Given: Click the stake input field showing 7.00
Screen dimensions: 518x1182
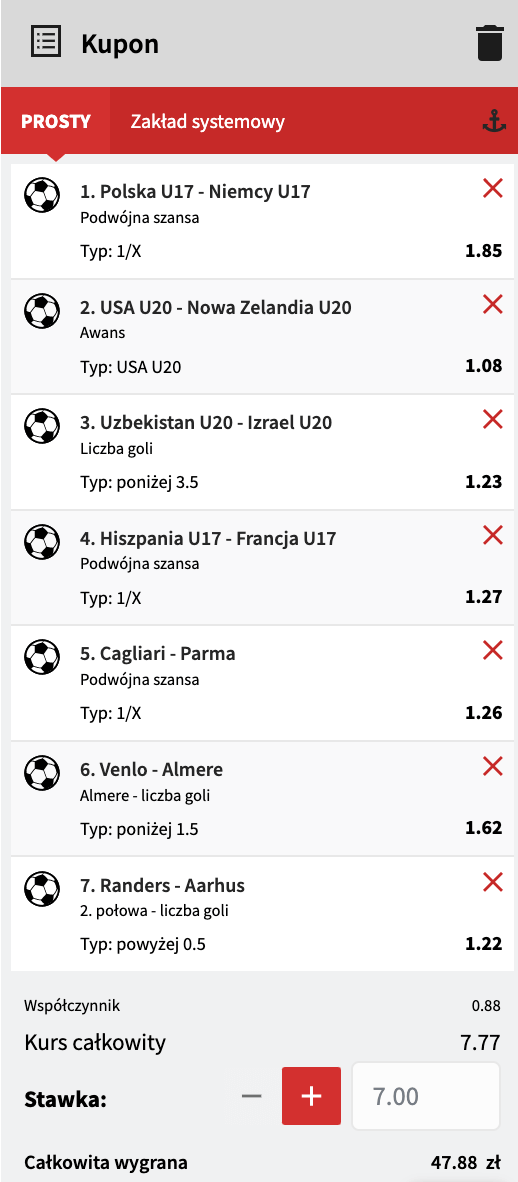Looking at the screenshot, I should click(426, 1096).
